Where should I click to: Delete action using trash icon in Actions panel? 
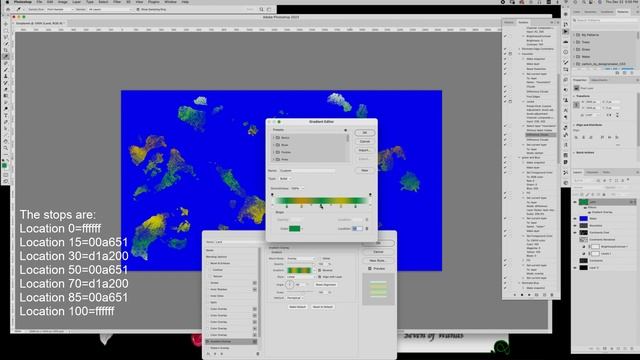[552, 295]
